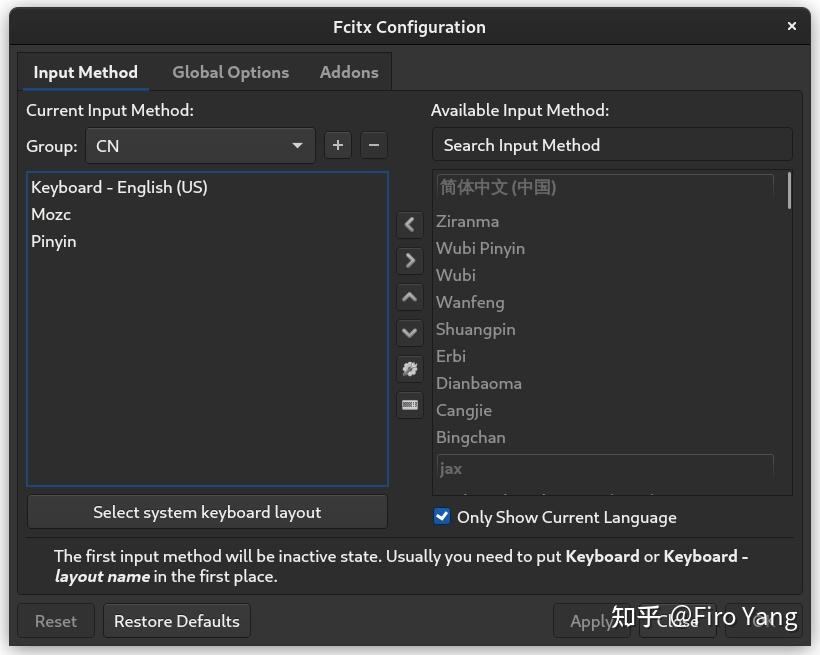Toggle Only Show Current Language checkbox
The height and width of the screenshot is (655, 820).
tap(442, 517)
